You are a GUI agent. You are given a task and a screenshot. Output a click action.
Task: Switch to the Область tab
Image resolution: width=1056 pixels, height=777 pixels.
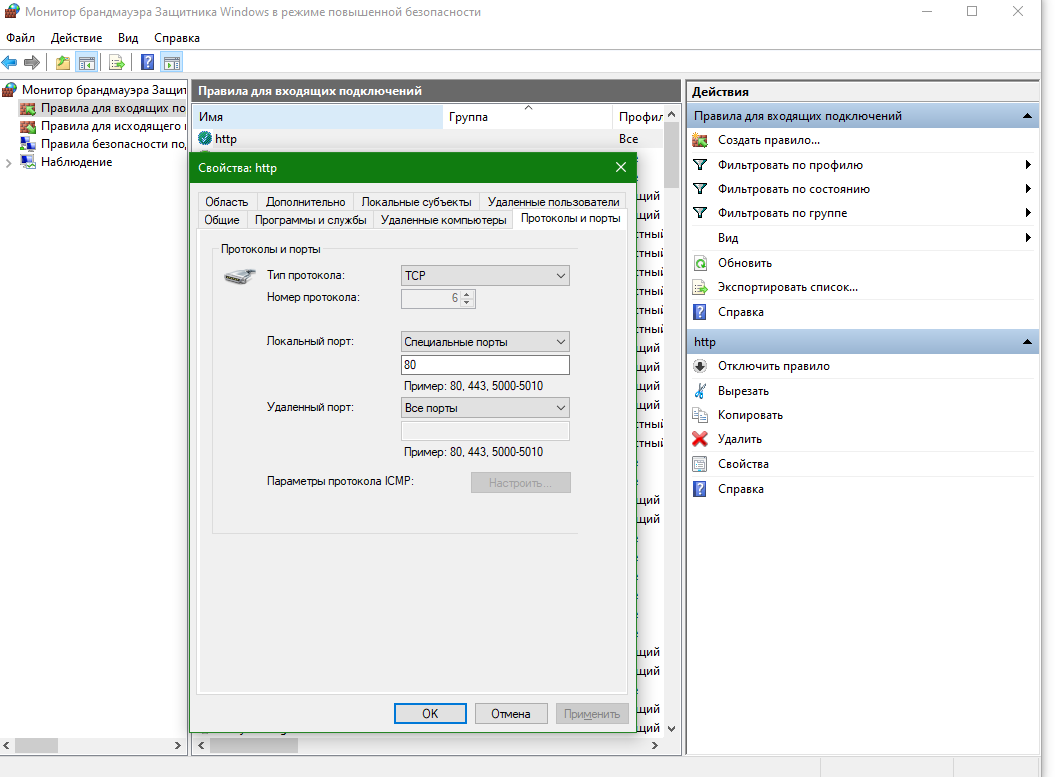[x=226, y=201]
